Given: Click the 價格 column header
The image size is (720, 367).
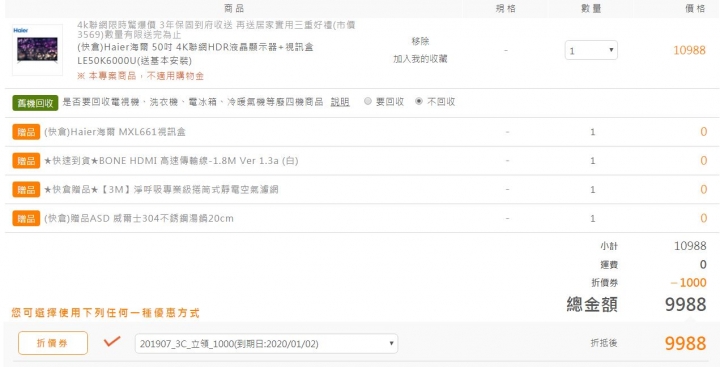Looking at the screenshot, I should 696,8.
